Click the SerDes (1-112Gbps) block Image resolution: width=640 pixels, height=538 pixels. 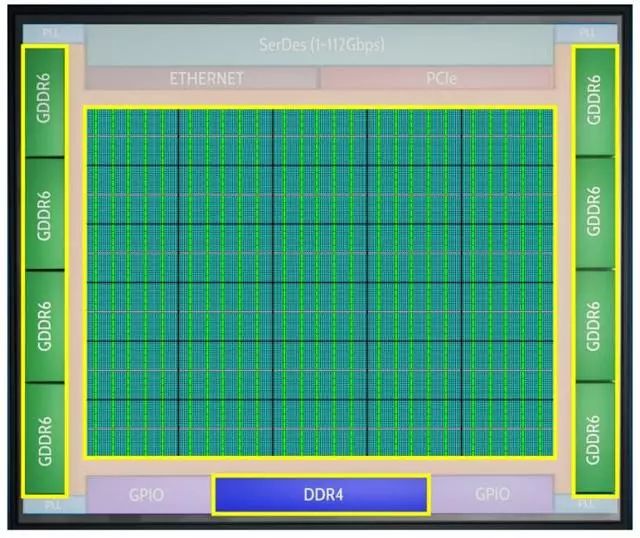319,45
